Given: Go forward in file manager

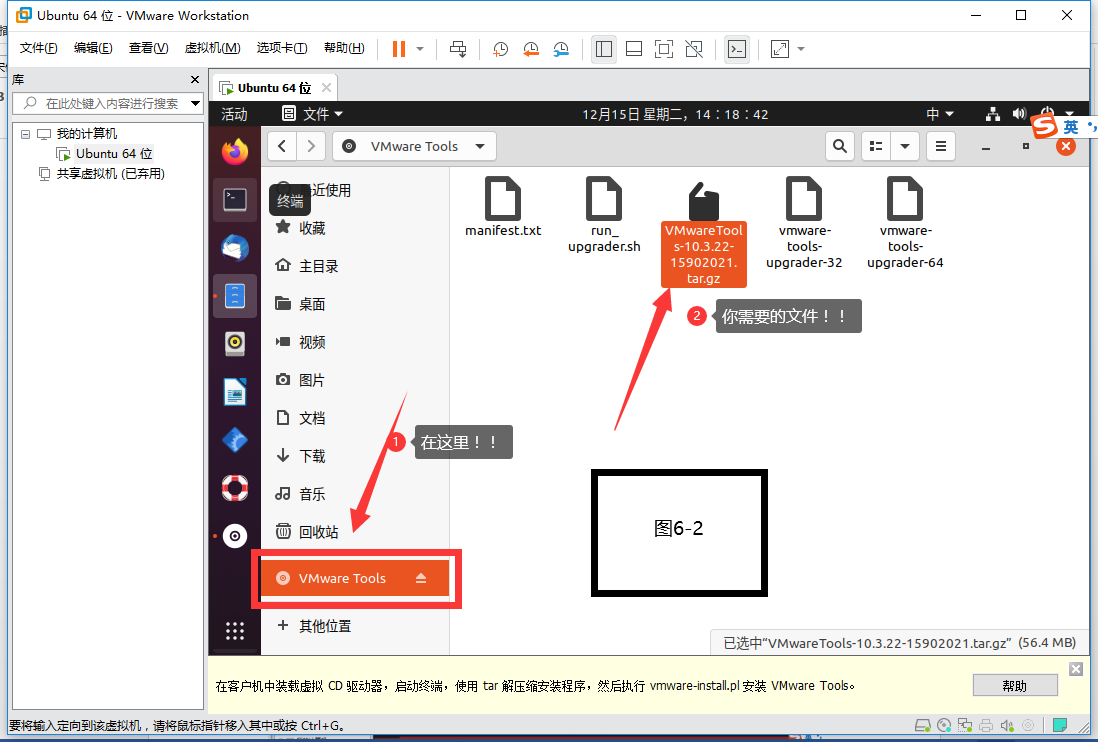Looking at the screenshot, I should coord(311,146).
